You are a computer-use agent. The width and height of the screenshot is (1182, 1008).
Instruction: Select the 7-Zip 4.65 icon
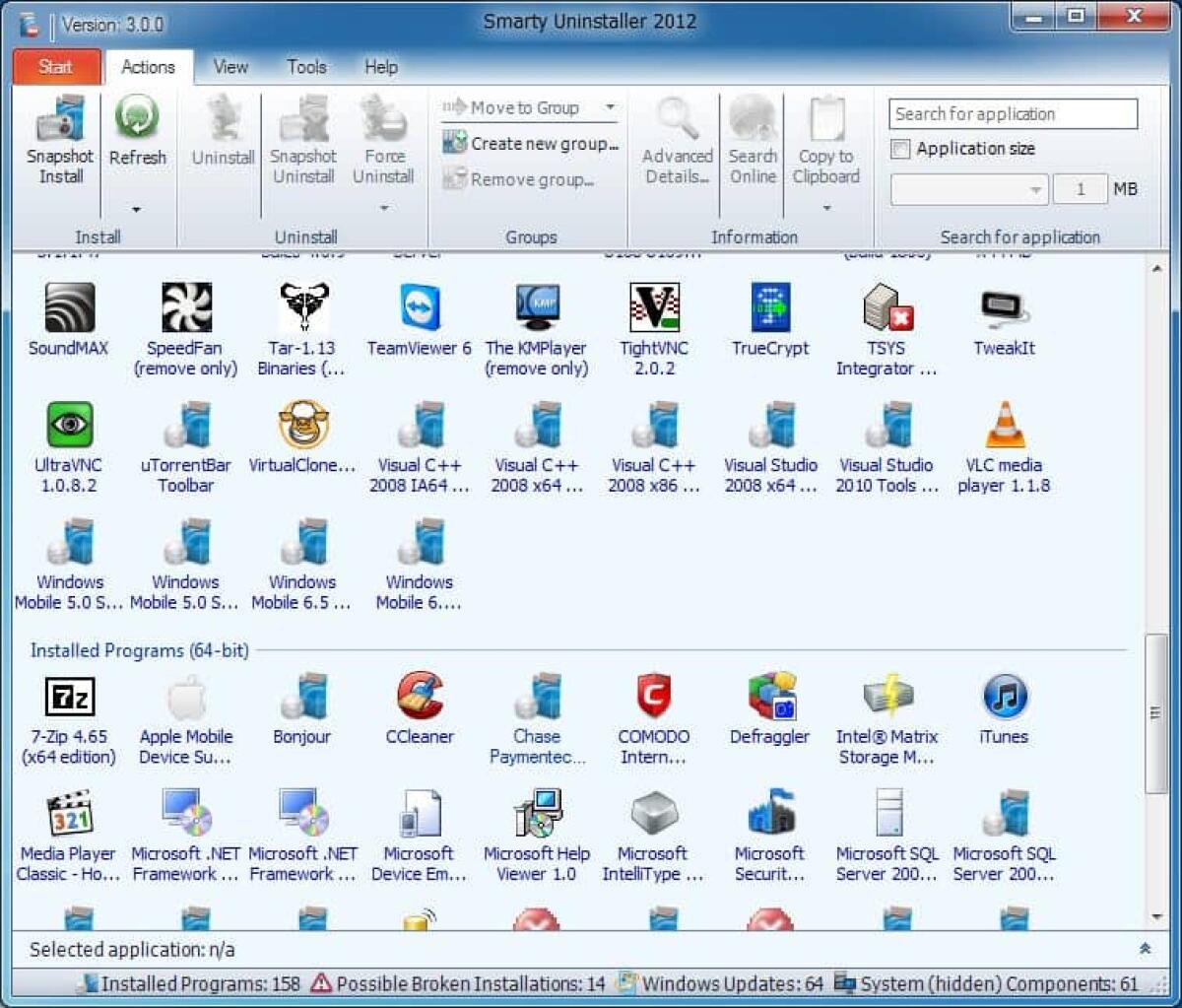[x=67, y=696]
